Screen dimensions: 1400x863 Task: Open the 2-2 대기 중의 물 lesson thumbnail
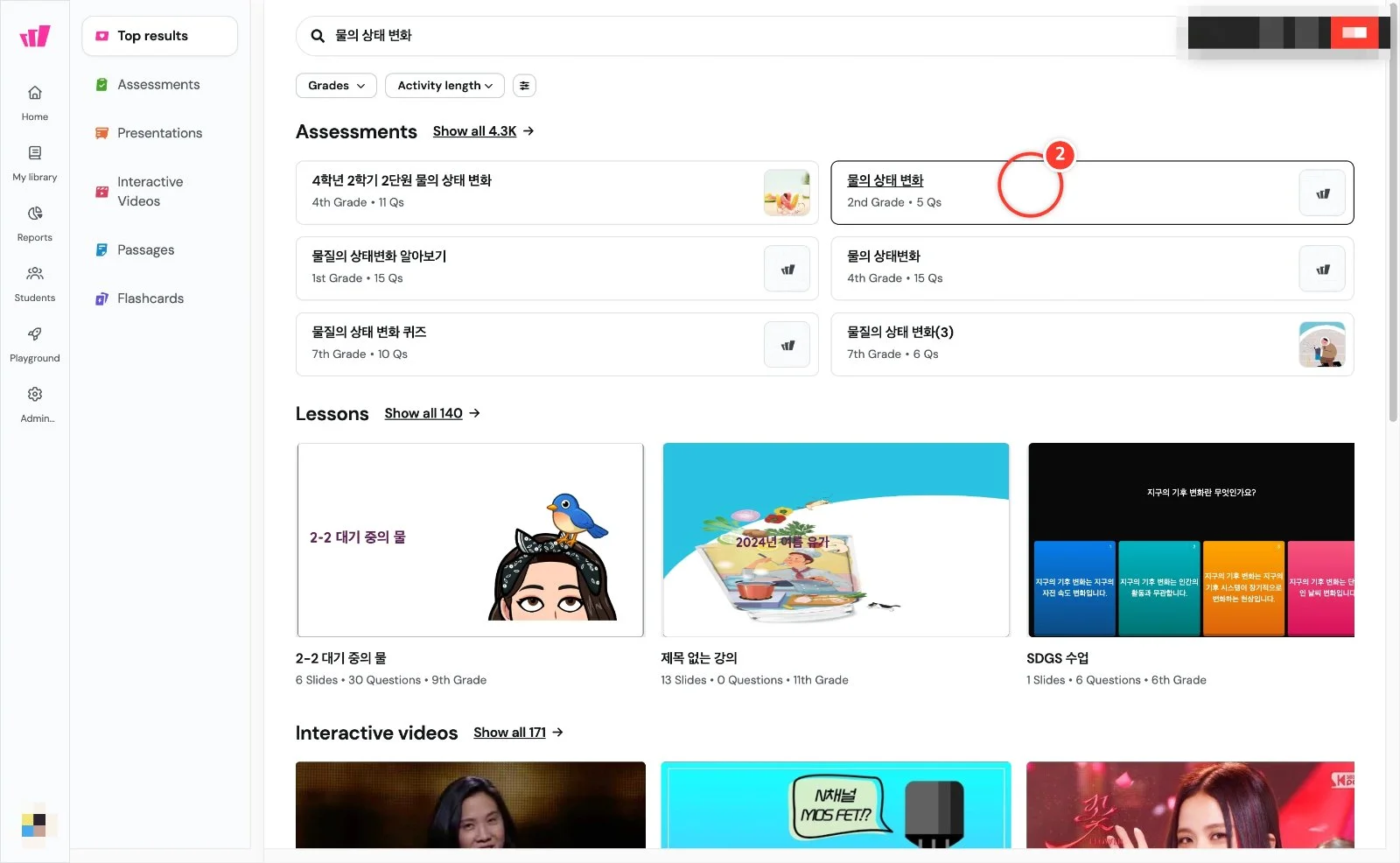pos(471,540)
